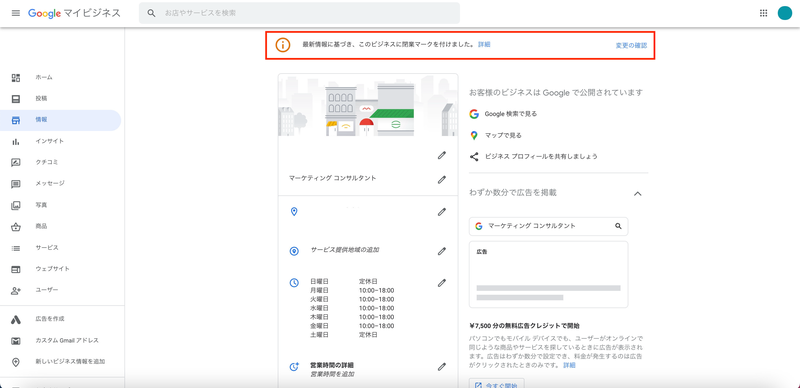The image size is (800, 388).
Task: Click the orange info icon in banner
Action: [x=283, y=45]
